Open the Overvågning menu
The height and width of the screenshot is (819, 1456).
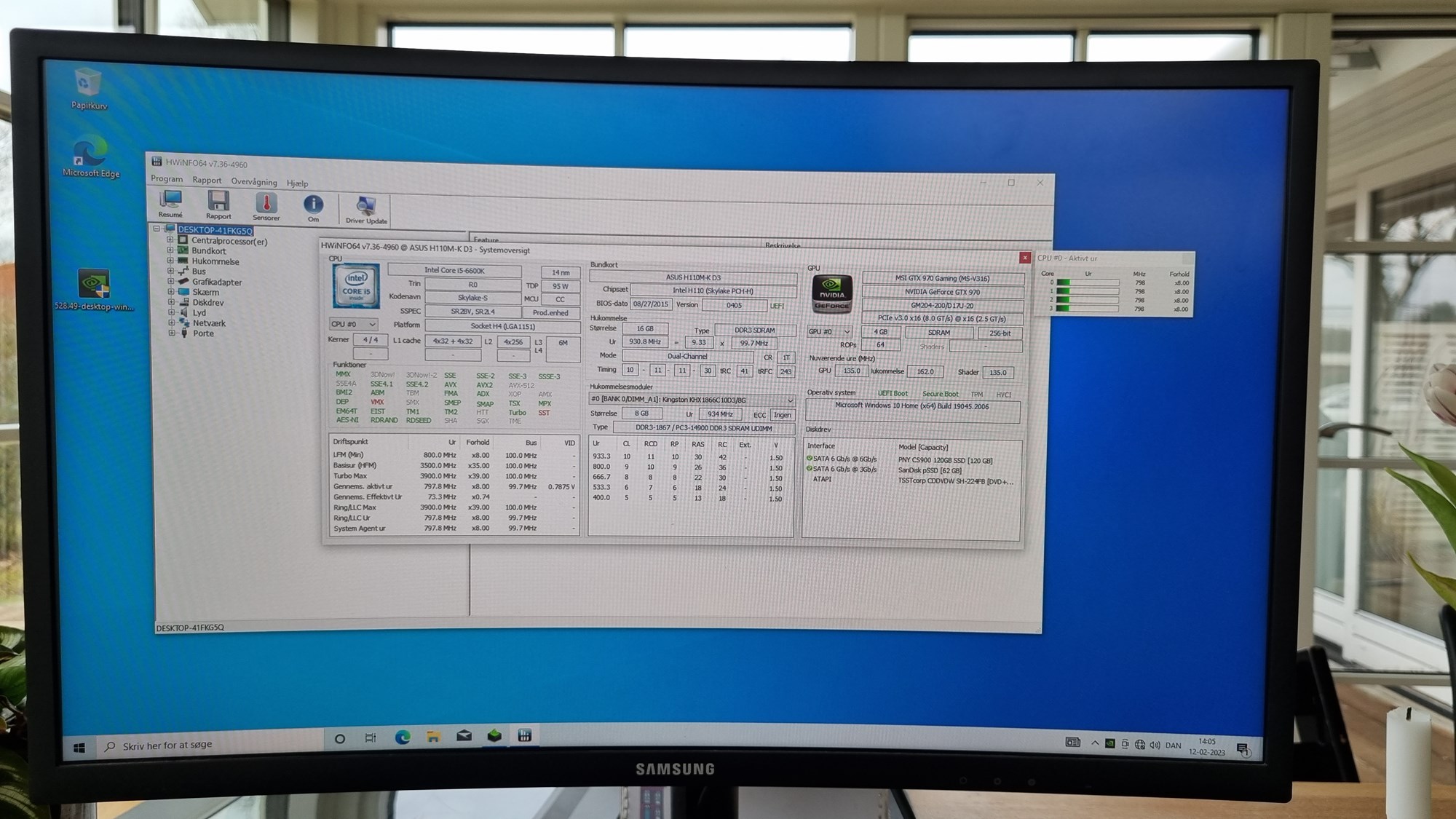[254, 181]
